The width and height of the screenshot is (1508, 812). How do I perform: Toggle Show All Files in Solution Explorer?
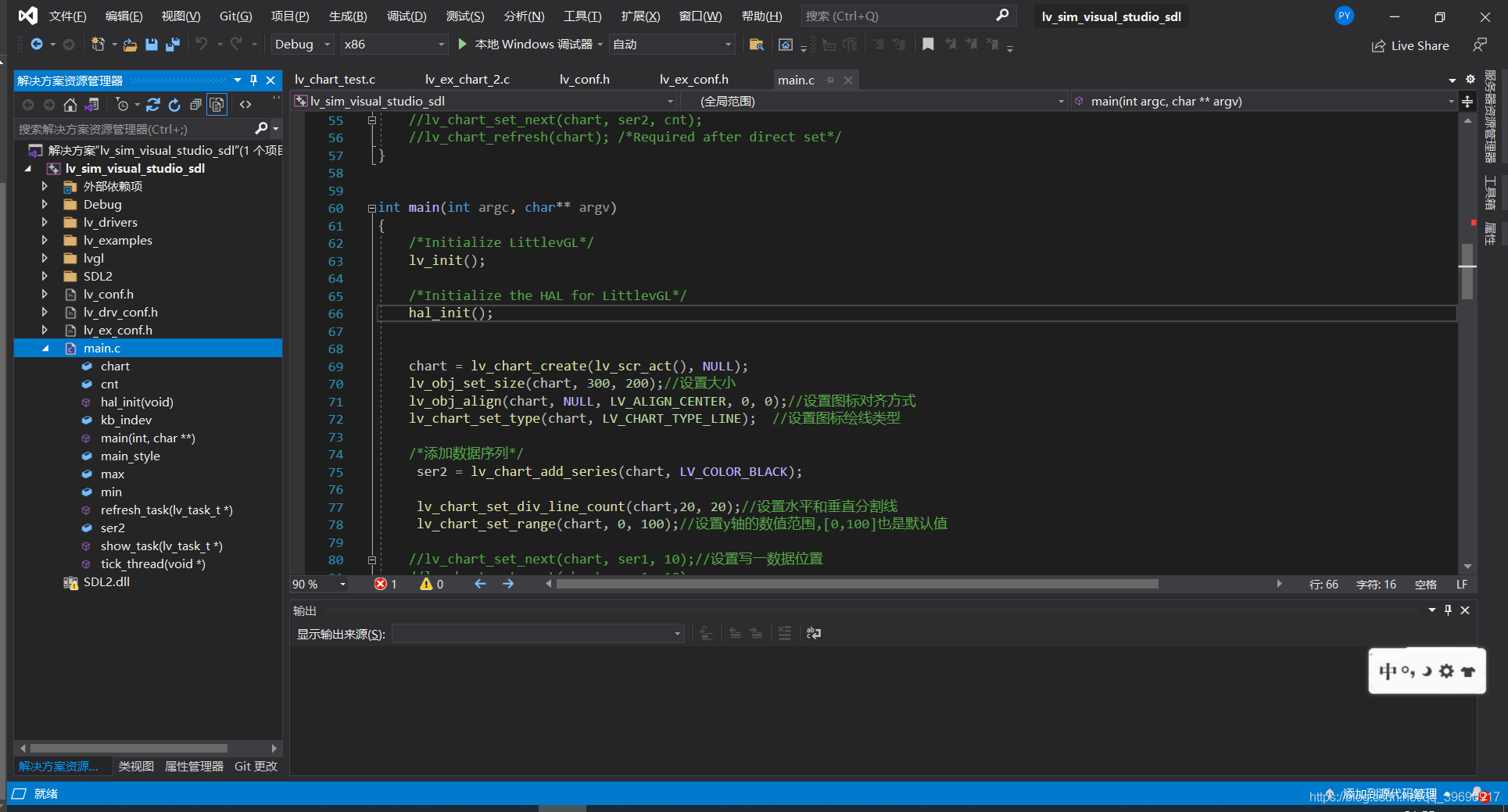tap(217, 105)
